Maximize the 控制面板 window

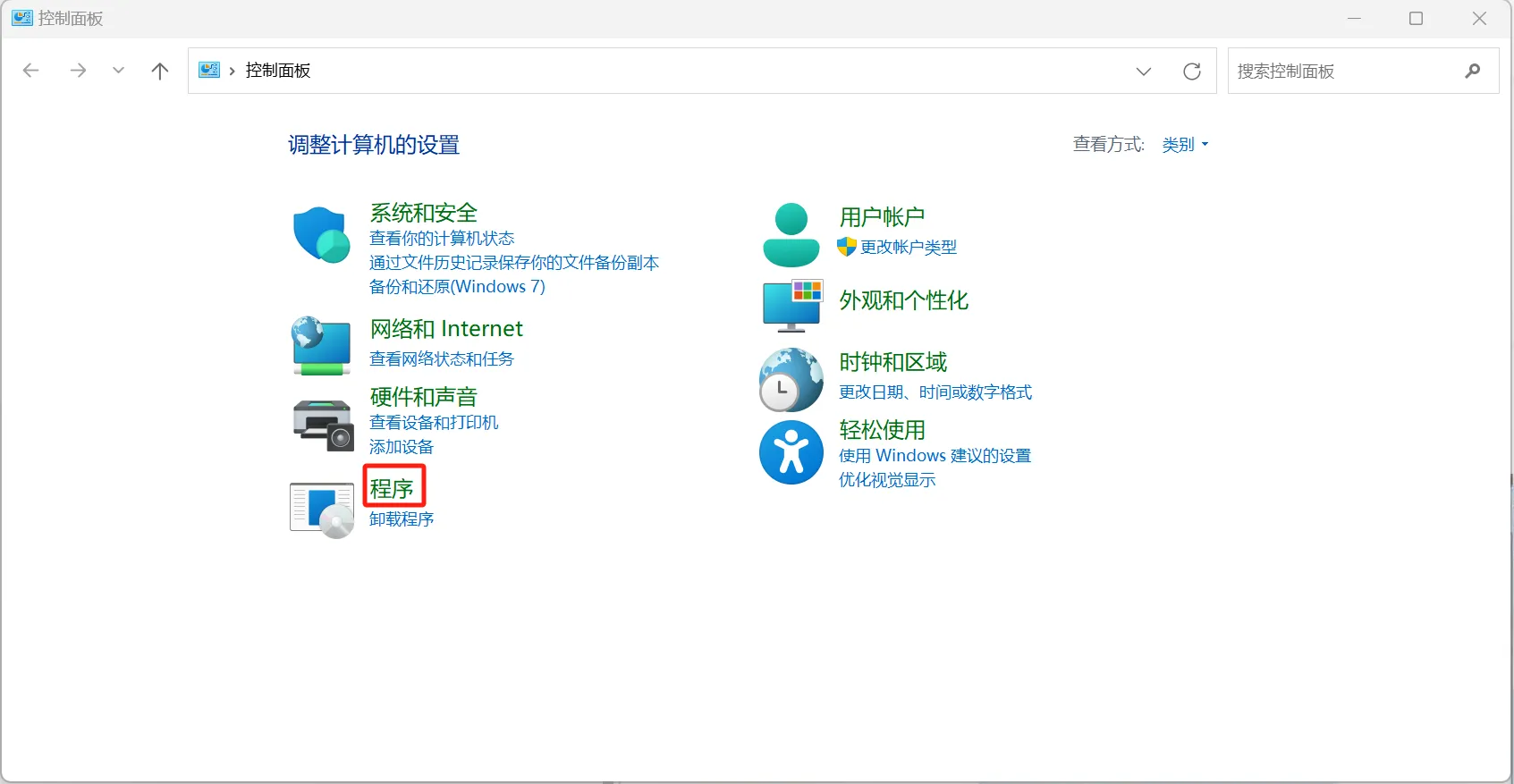click(x=1416, y=19)
